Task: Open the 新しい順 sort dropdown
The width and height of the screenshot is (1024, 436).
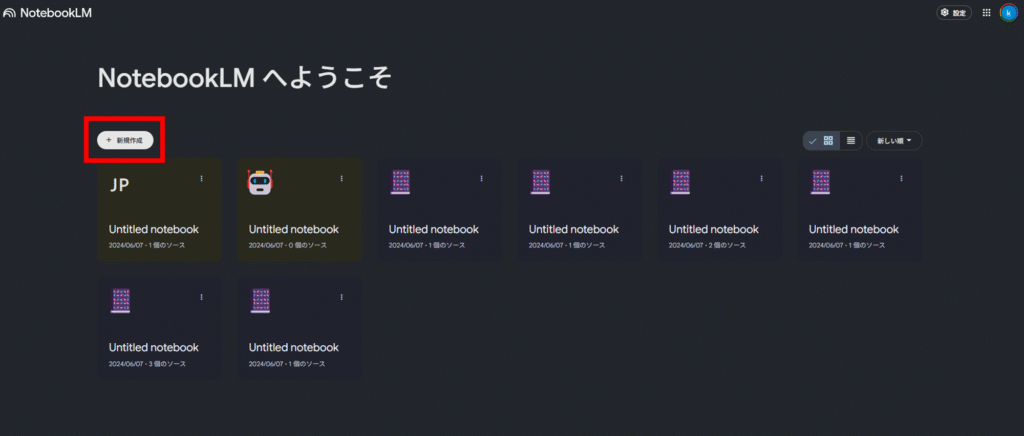Action: [x=894, y=140]
